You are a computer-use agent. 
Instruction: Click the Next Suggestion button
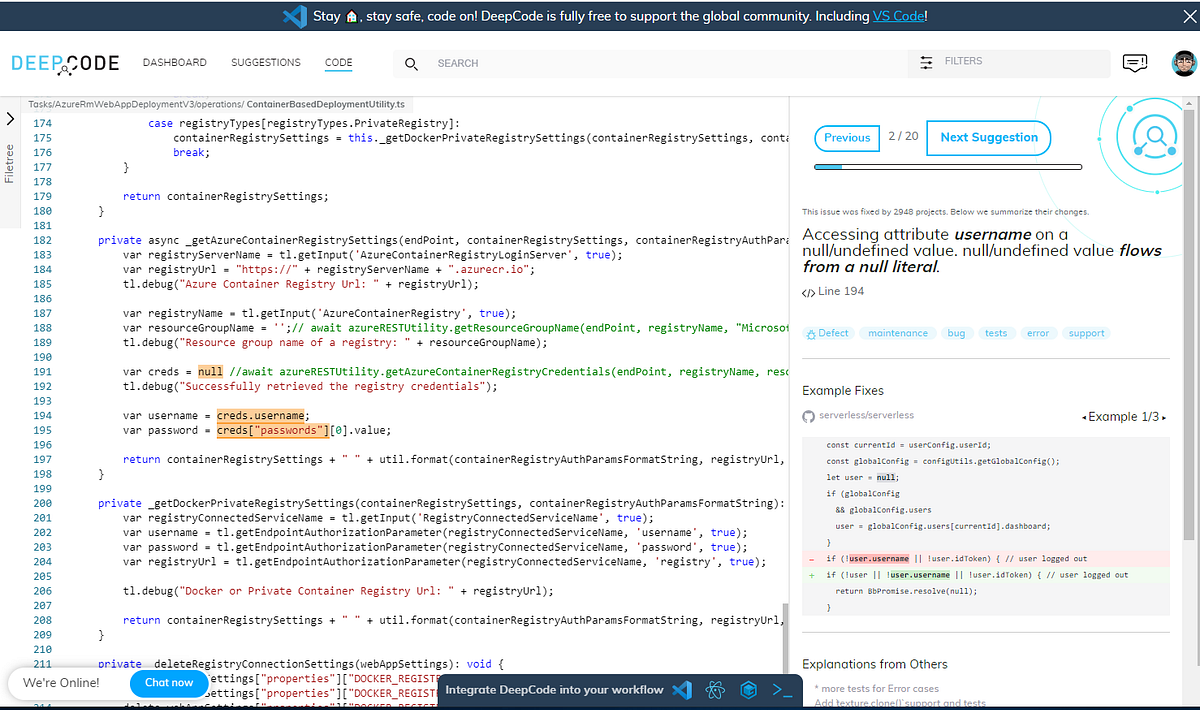click(988, 137)
